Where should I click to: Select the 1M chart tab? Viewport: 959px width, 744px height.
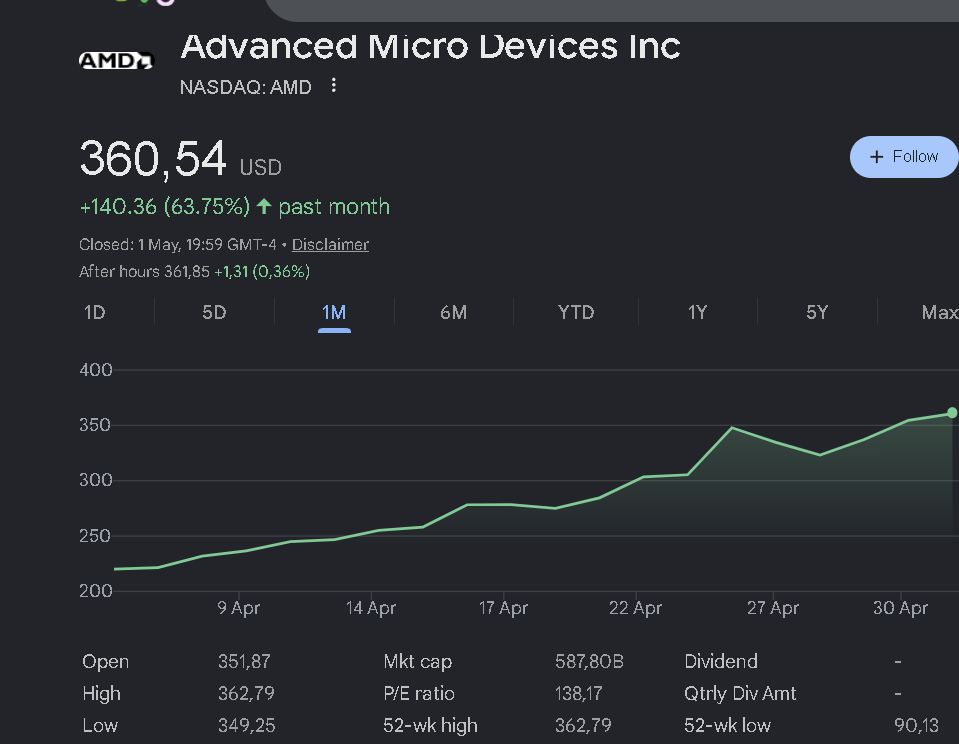coord(334,313)
